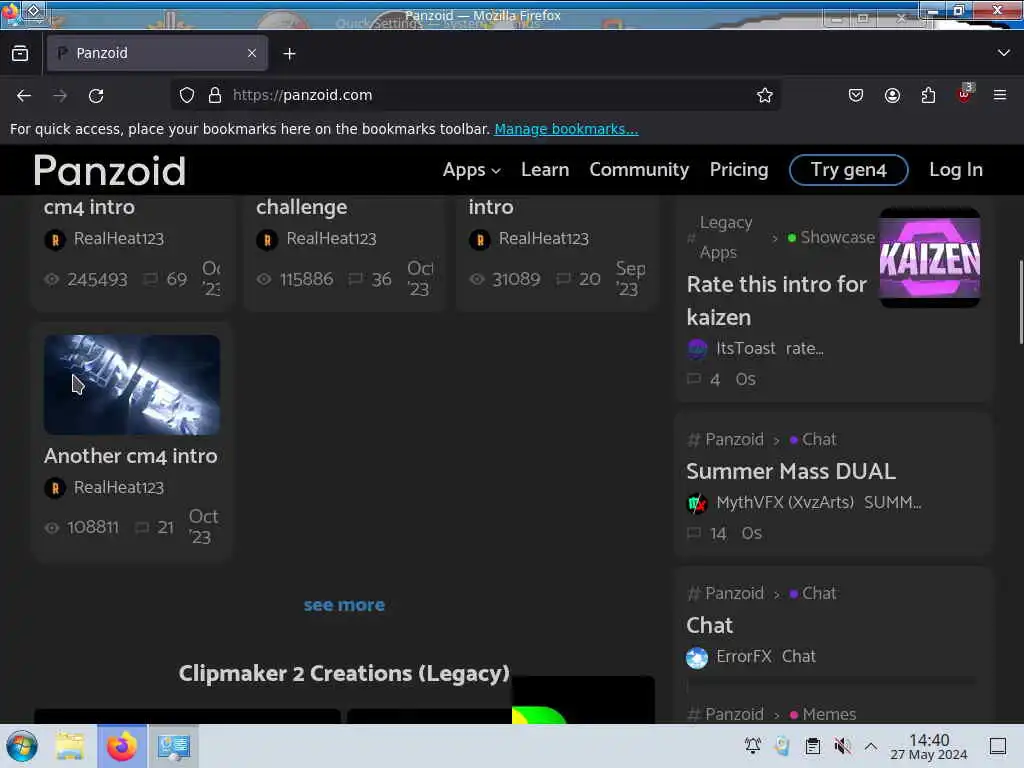Viewport: 1024px width, 768px height.
Task: Click RealHeat123 avatar on challenge card
Action: pos(267,240)
